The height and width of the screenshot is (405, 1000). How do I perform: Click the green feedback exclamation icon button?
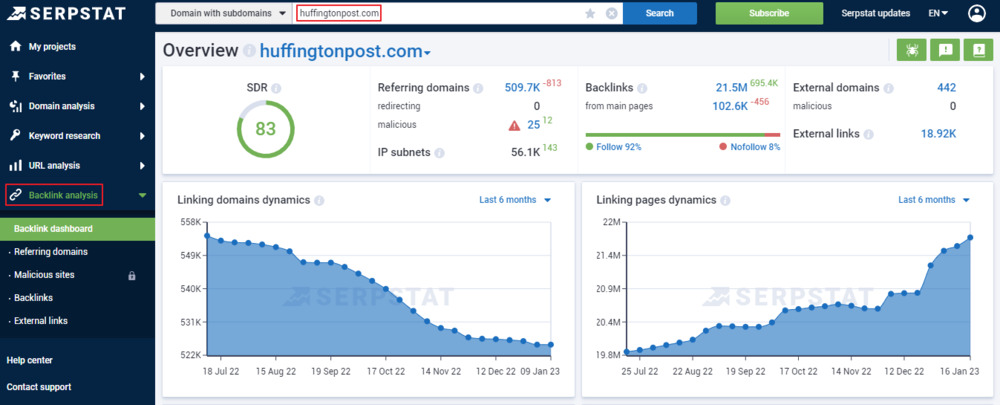click(945, 50)
